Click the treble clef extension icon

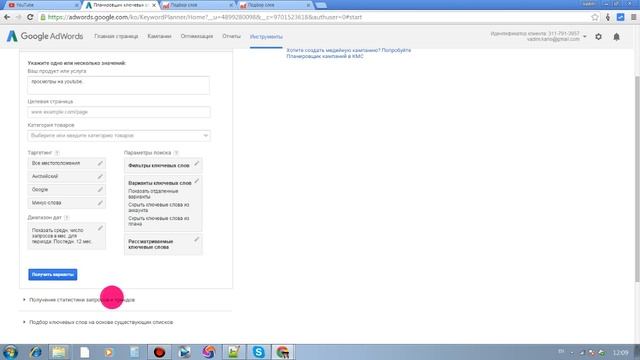coord(608,17)
